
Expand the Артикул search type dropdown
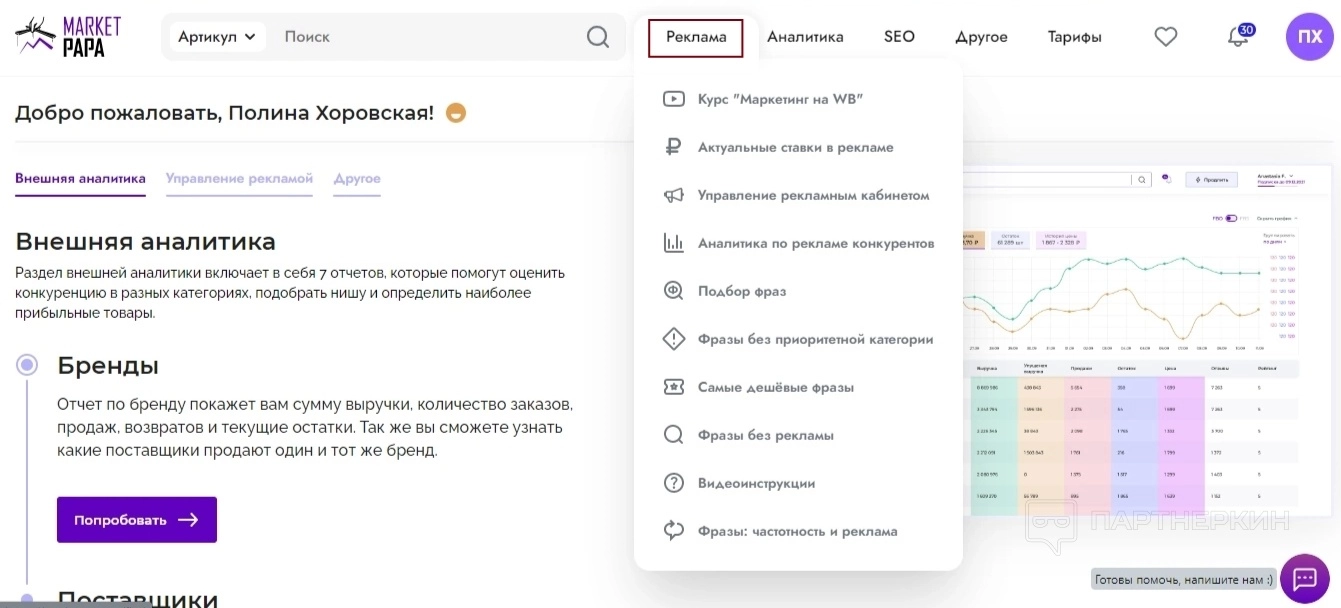(217, 37)
